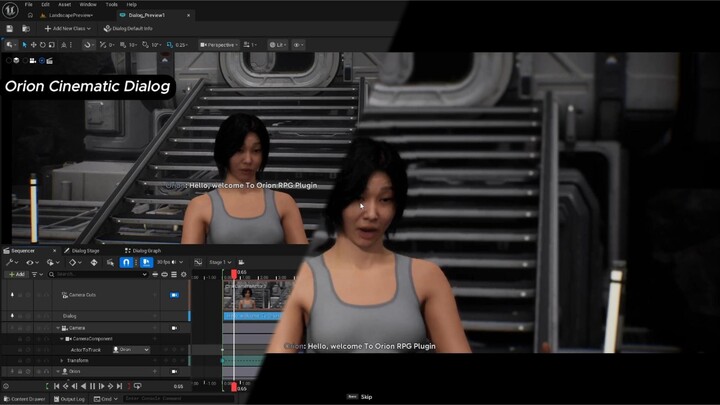This screenshot has width=720, height=405.
Task: Switch to the Dialog Graph tab
Action: [143, 251]
